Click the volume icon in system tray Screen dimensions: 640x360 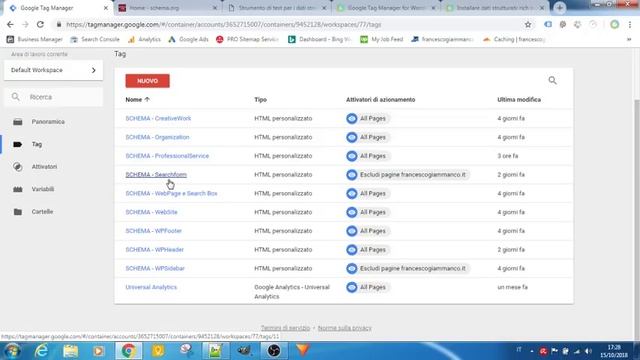[x=588, y=351]
